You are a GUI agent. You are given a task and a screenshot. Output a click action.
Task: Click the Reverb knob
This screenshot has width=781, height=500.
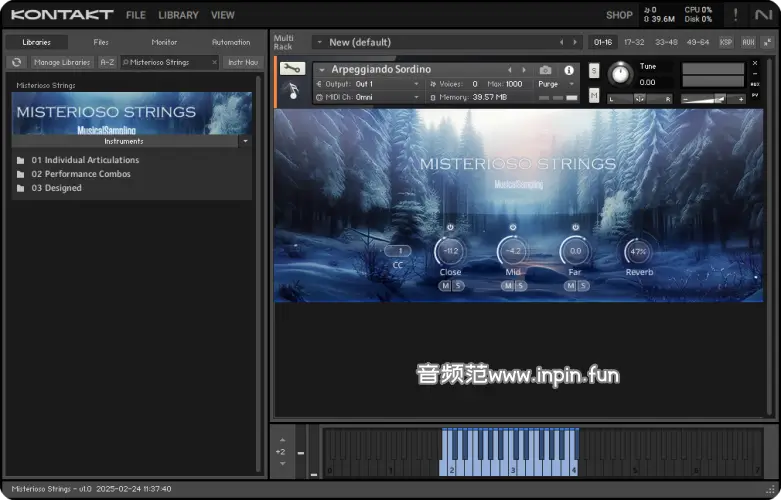pyautogui.click(x=639, y=251)
